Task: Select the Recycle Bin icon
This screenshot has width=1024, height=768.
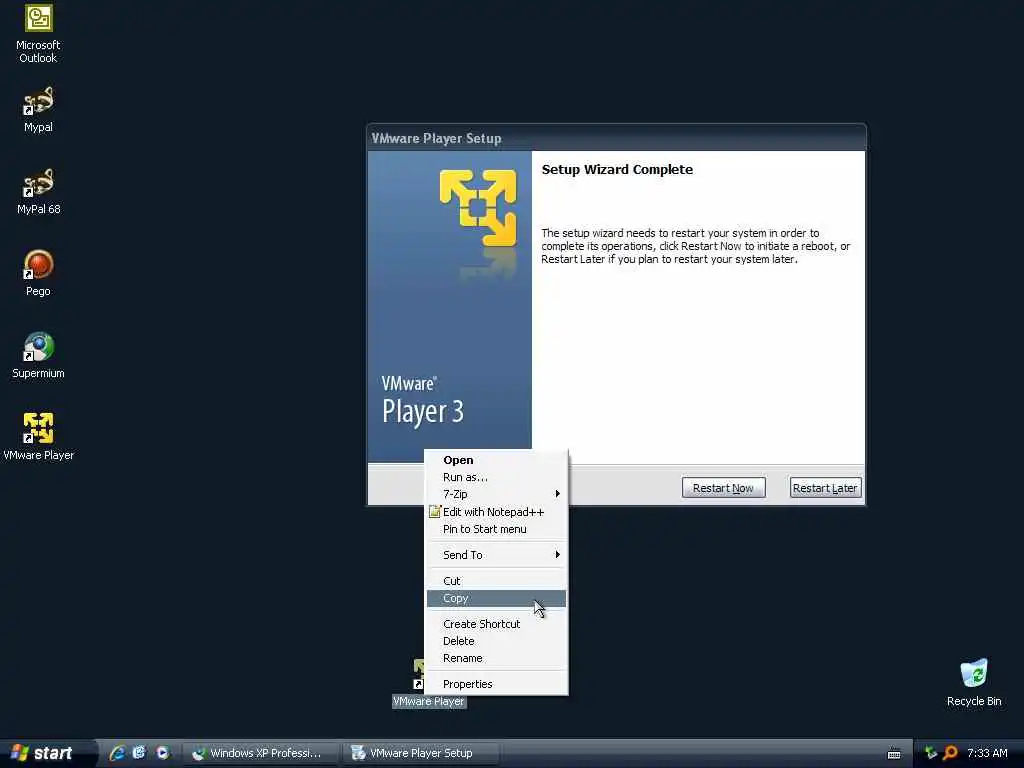Action: point(974,683)
